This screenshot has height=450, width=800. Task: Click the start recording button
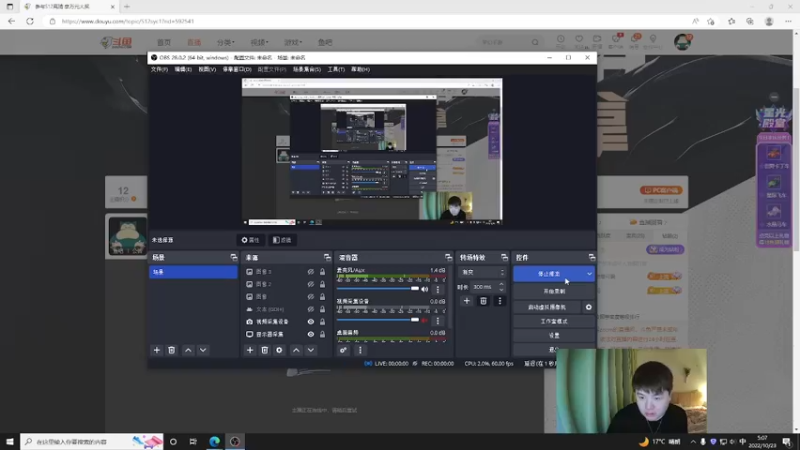tap(554, 291)
